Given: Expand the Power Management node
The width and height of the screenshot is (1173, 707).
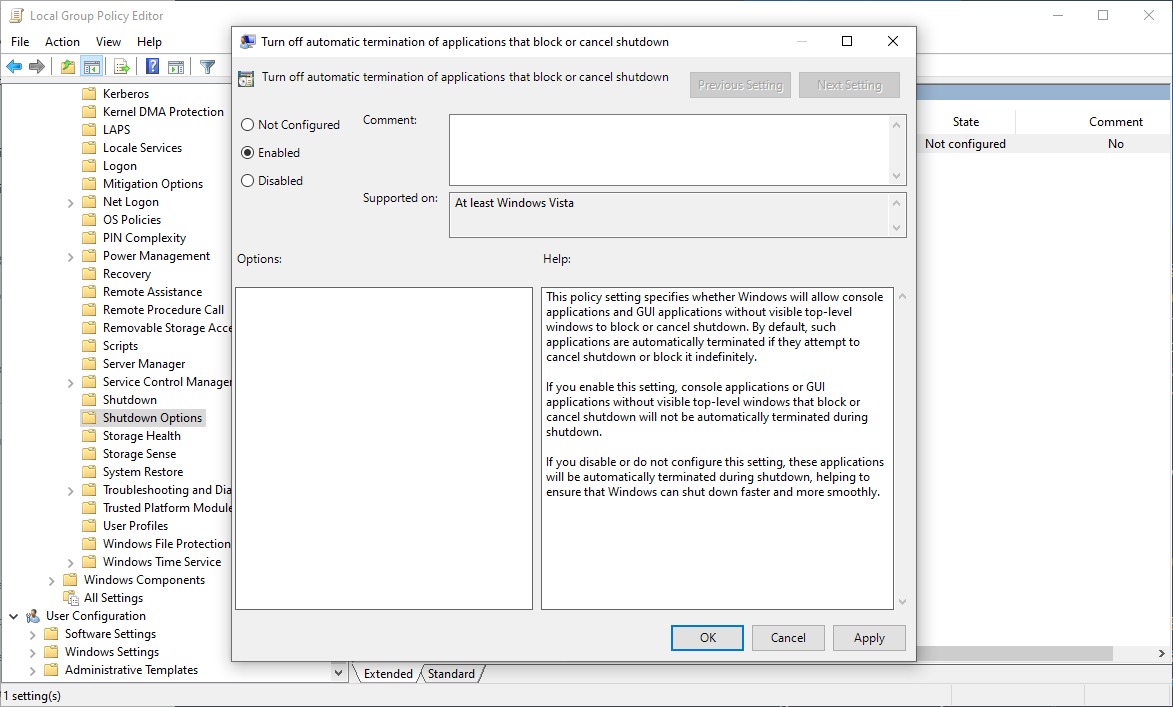Looking at the screenshot, I should (70, 256).
